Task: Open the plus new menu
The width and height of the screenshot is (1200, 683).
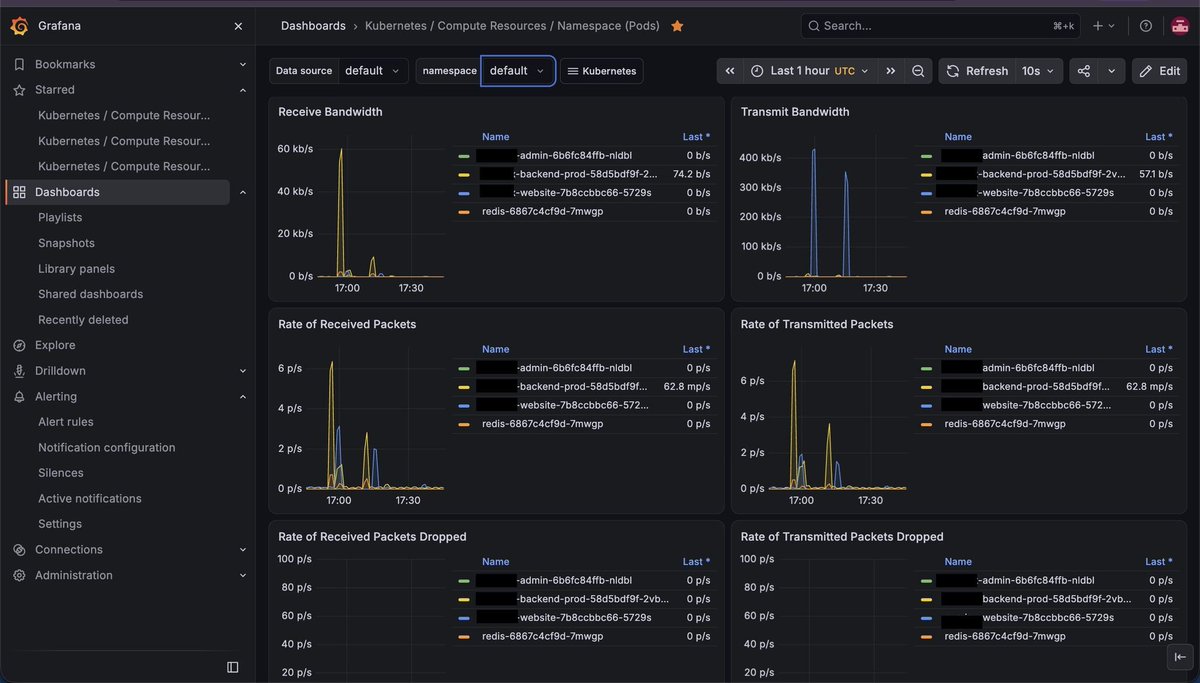Action: (x=1104, y=26)
